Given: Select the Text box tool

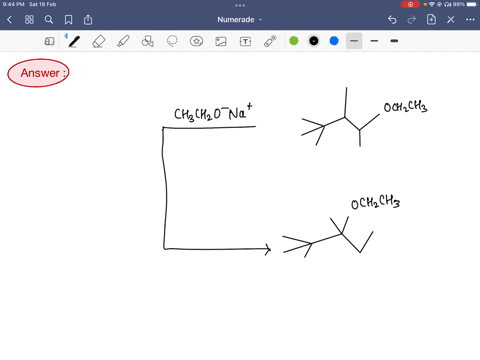Looking at the screenshot, I should [x=245, y=41].
